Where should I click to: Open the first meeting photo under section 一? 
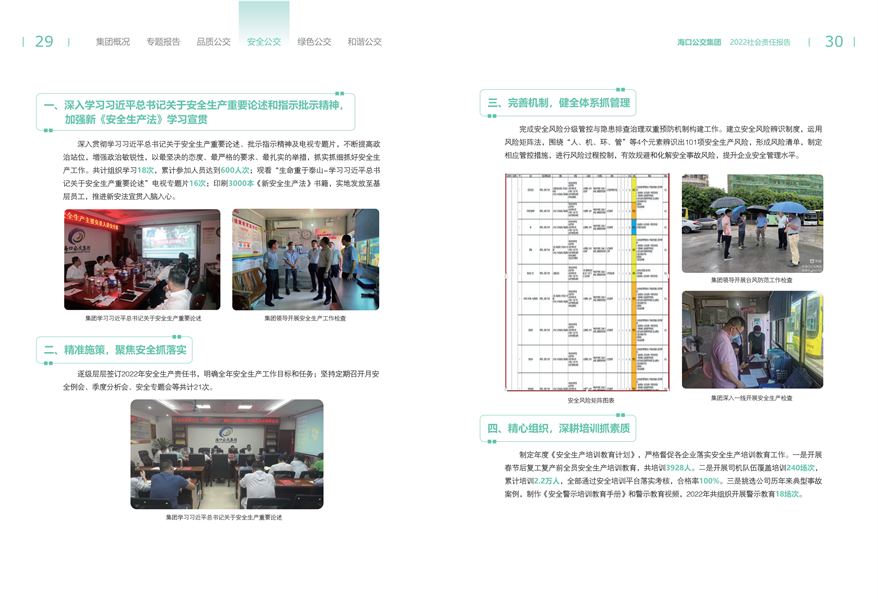click(142, 260)
